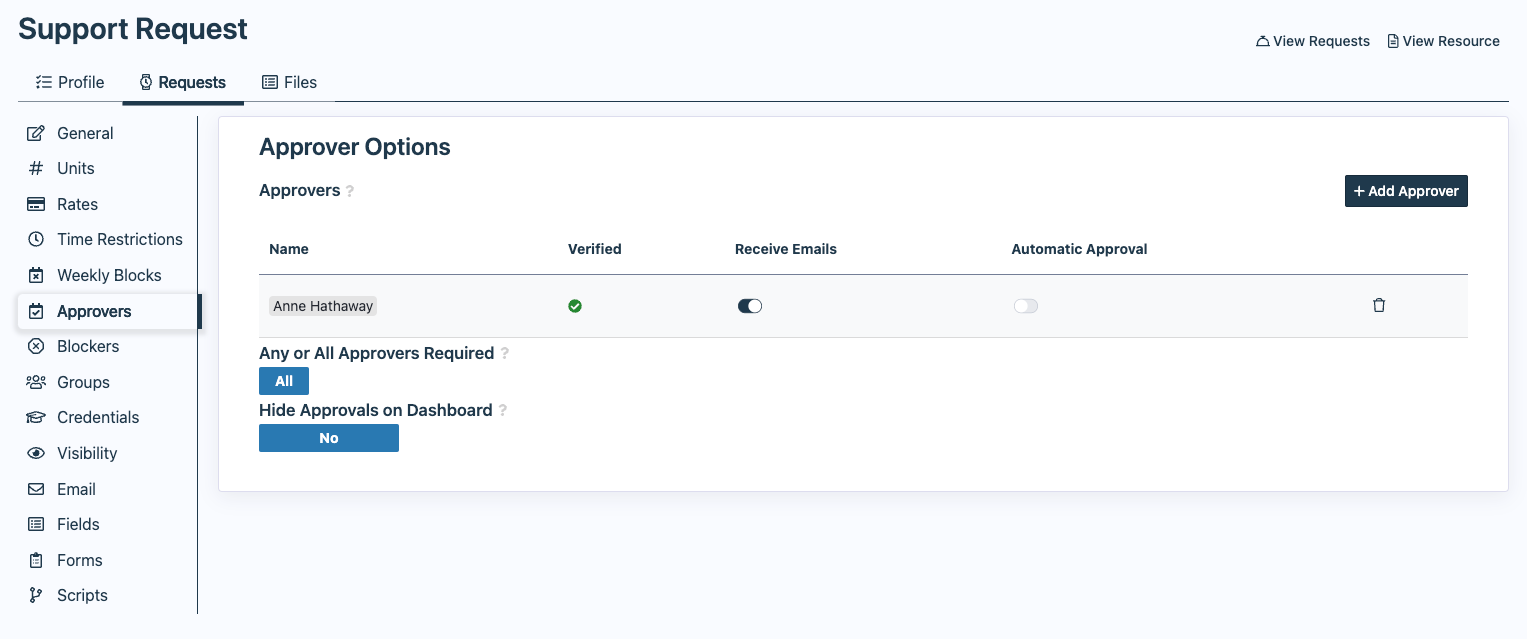Disable Receive Emails for Anne Hathaway
The width and height of the screenshot is (1527, 639).
[x=750, y=306]
